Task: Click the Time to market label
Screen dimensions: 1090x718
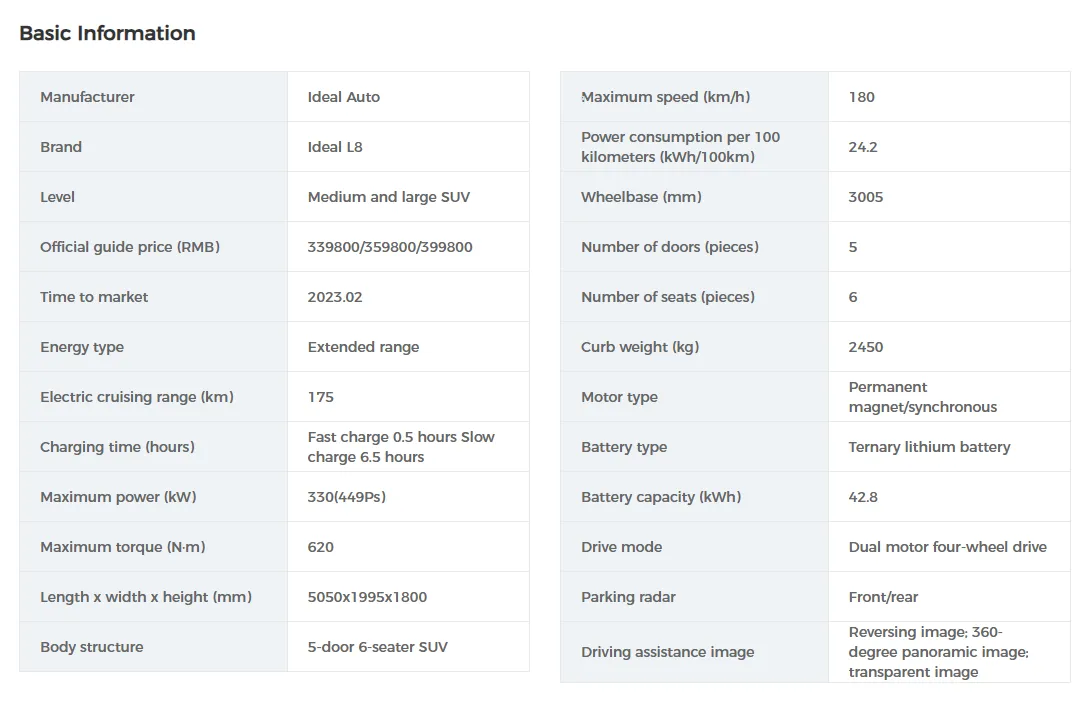Action: click(94, 297)
